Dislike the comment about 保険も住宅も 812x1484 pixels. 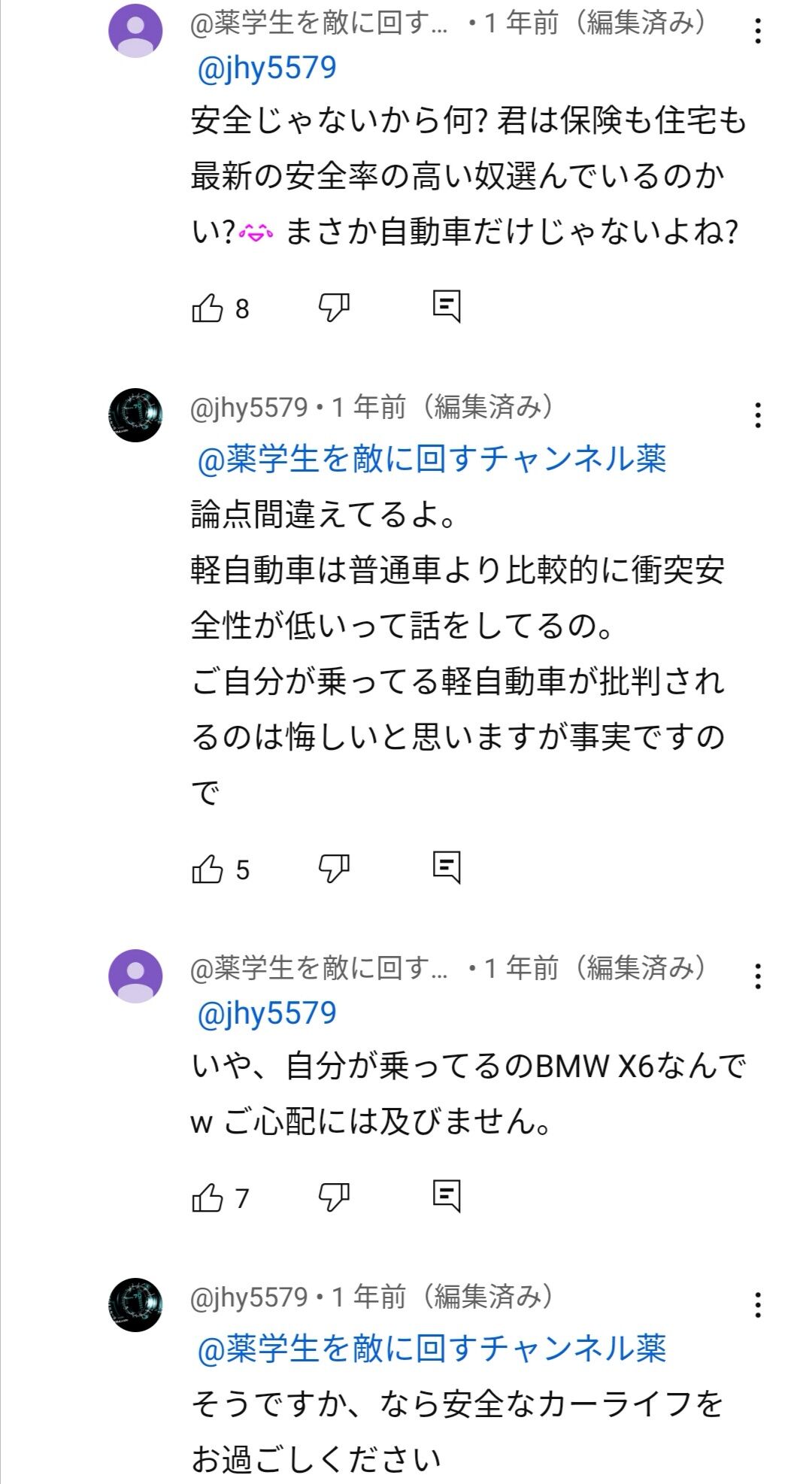point(334,308)
